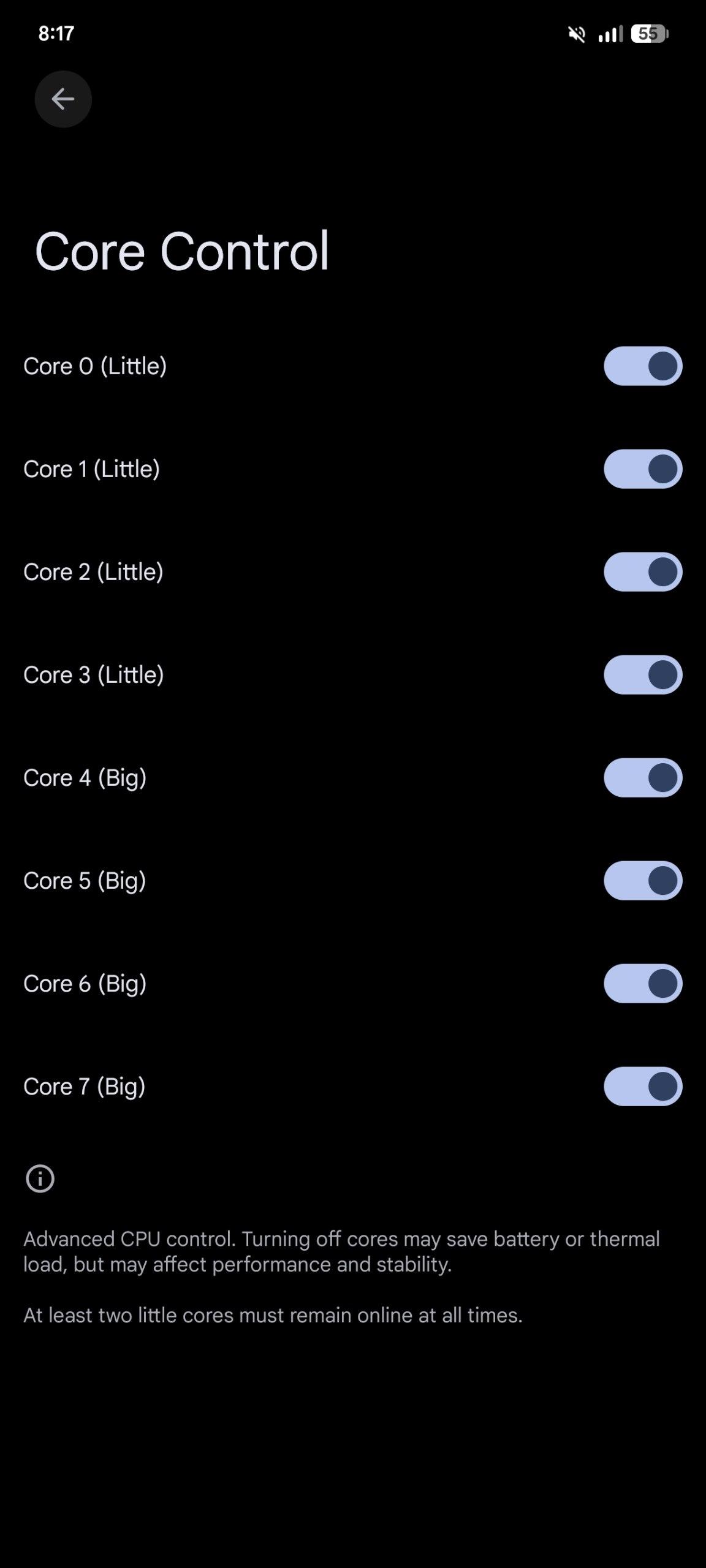Tap the battery level indicator

650,34
